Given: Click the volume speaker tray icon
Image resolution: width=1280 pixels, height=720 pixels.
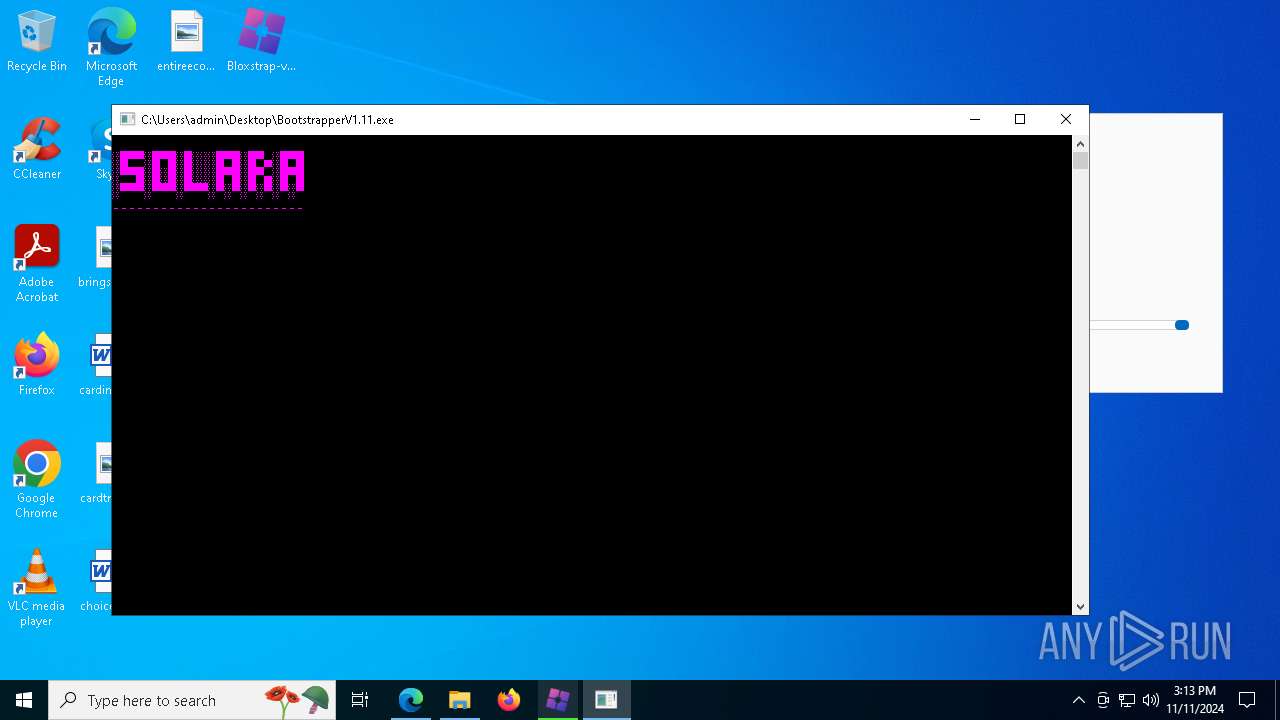Looking at the screenshot, I should tap(1151, 700).
